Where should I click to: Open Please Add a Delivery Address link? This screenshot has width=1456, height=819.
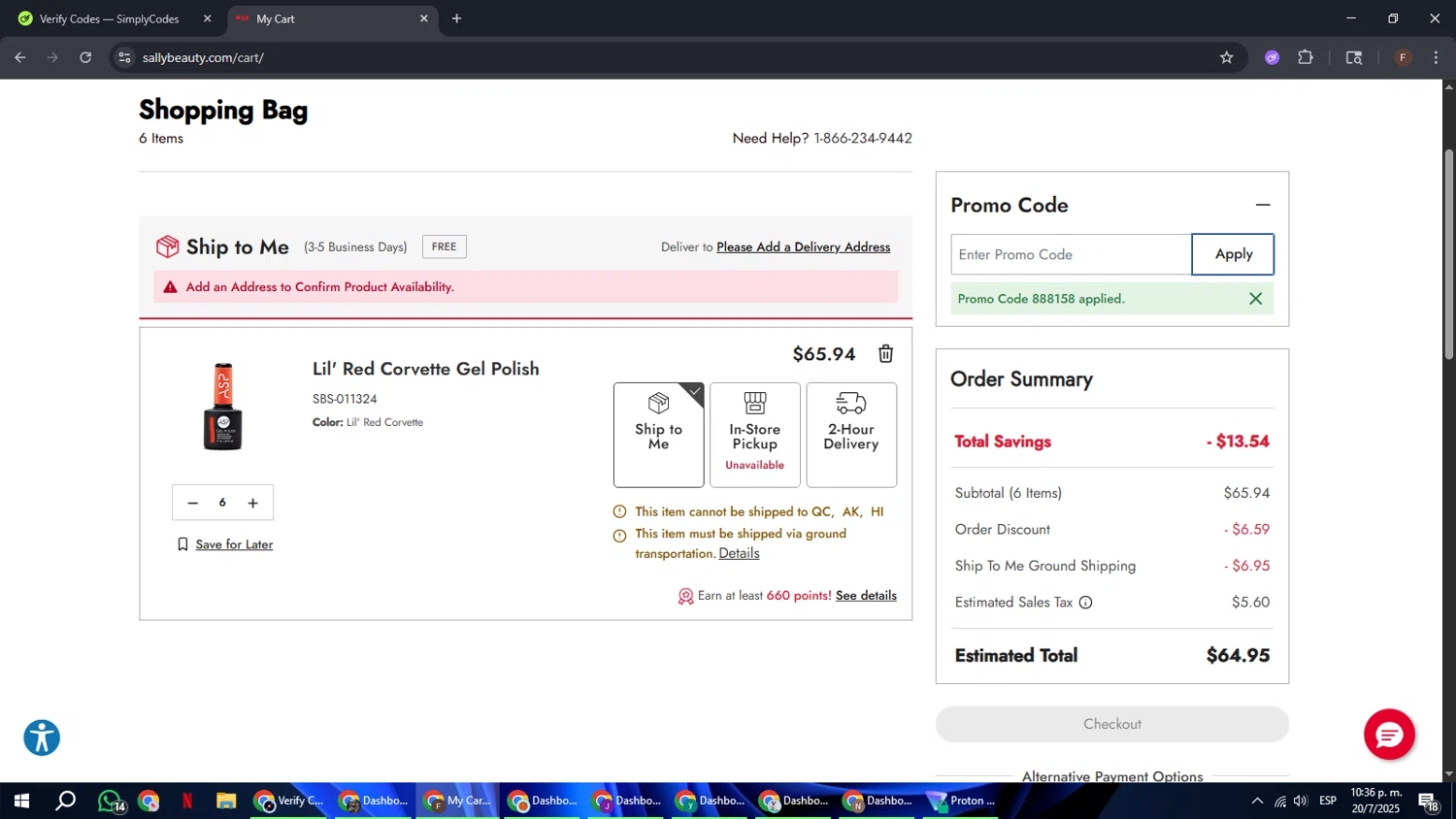tap(803, 247)
